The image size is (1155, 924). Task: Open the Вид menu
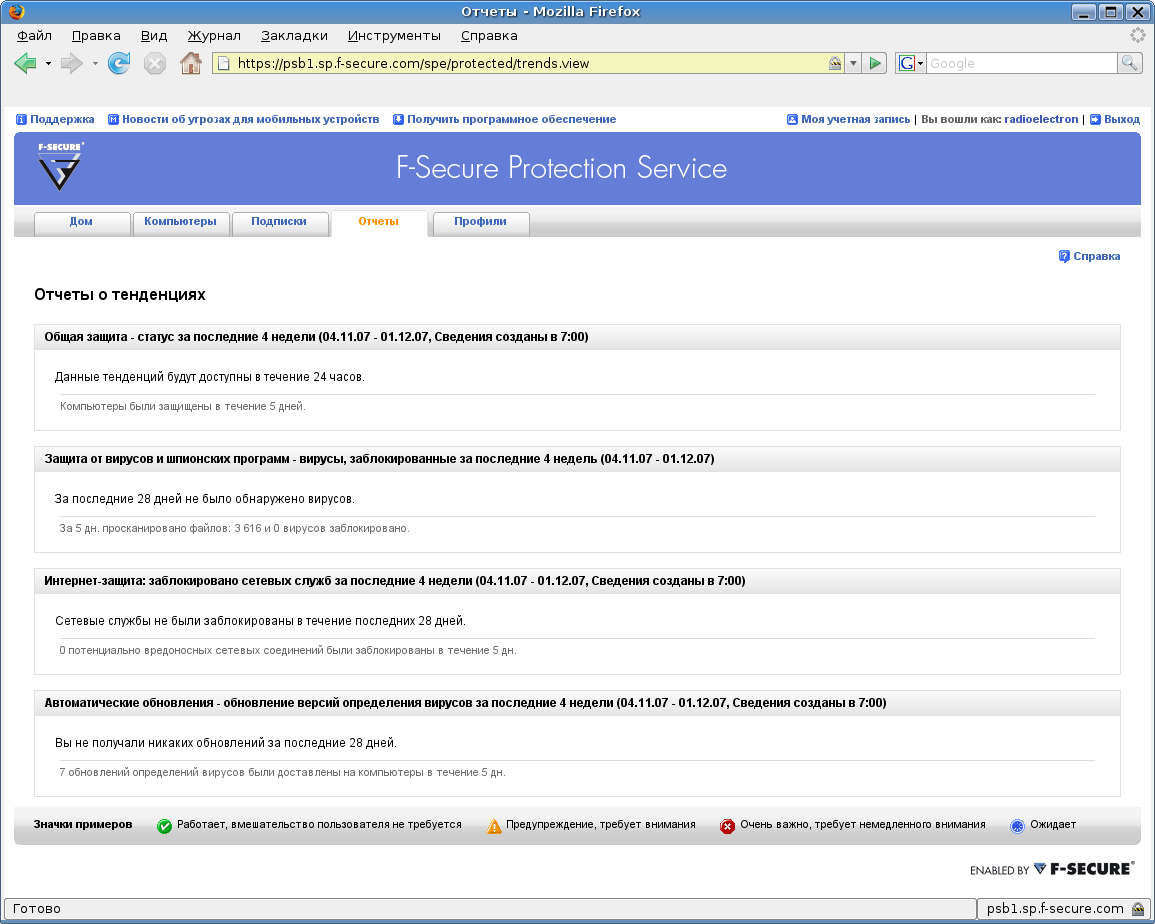pyautogui.click(x=154, y=35)
